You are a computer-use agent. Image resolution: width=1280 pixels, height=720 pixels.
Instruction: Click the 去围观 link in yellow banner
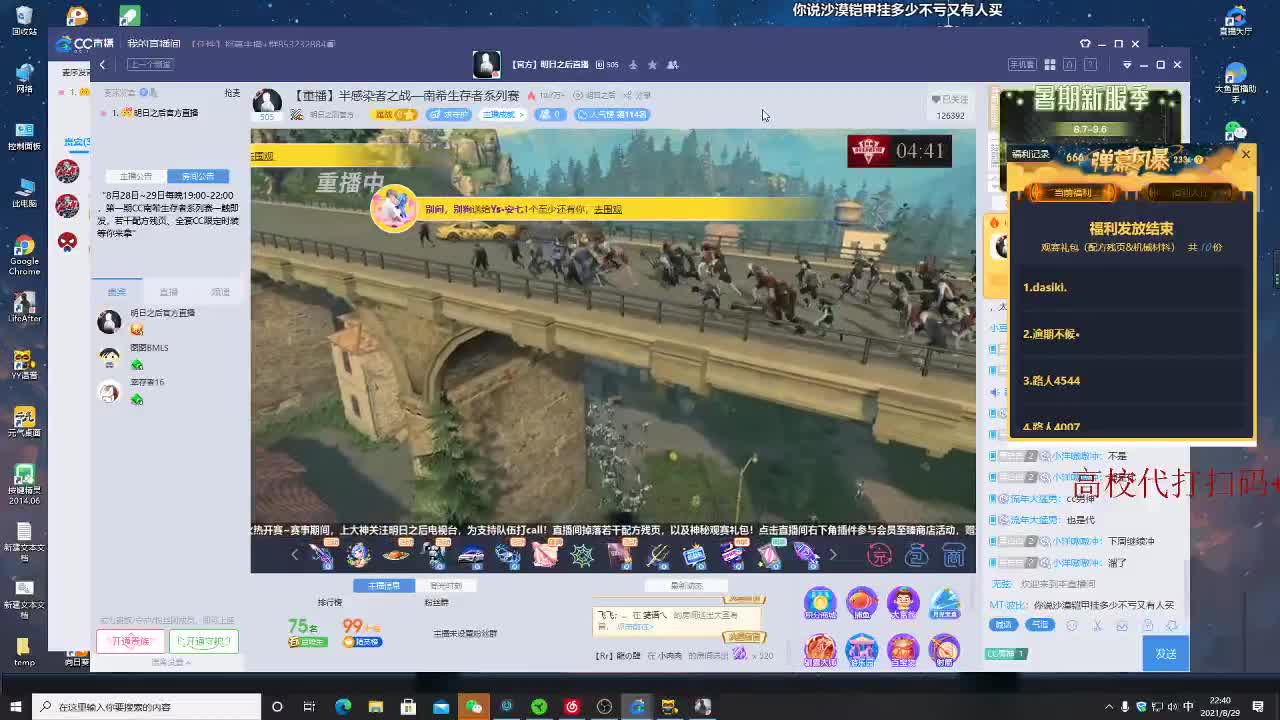[x=608, y=209]
